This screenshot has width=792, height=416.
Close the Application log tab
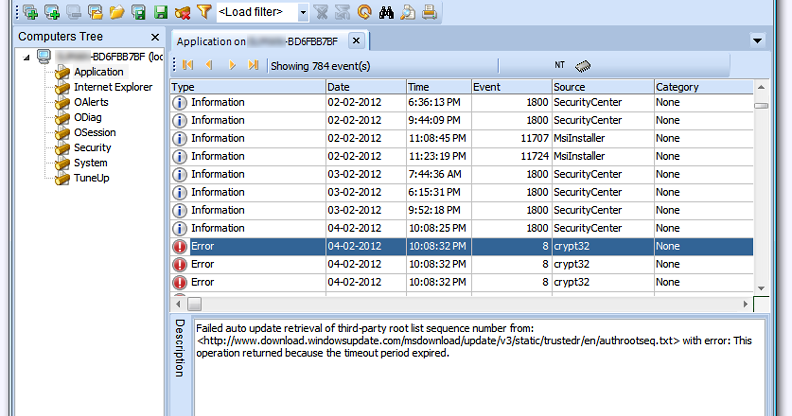[x=356, y=41]
